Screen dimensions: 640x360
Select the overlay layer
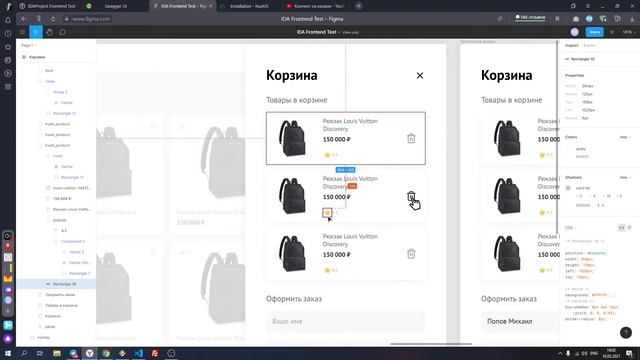click(43, 338)
